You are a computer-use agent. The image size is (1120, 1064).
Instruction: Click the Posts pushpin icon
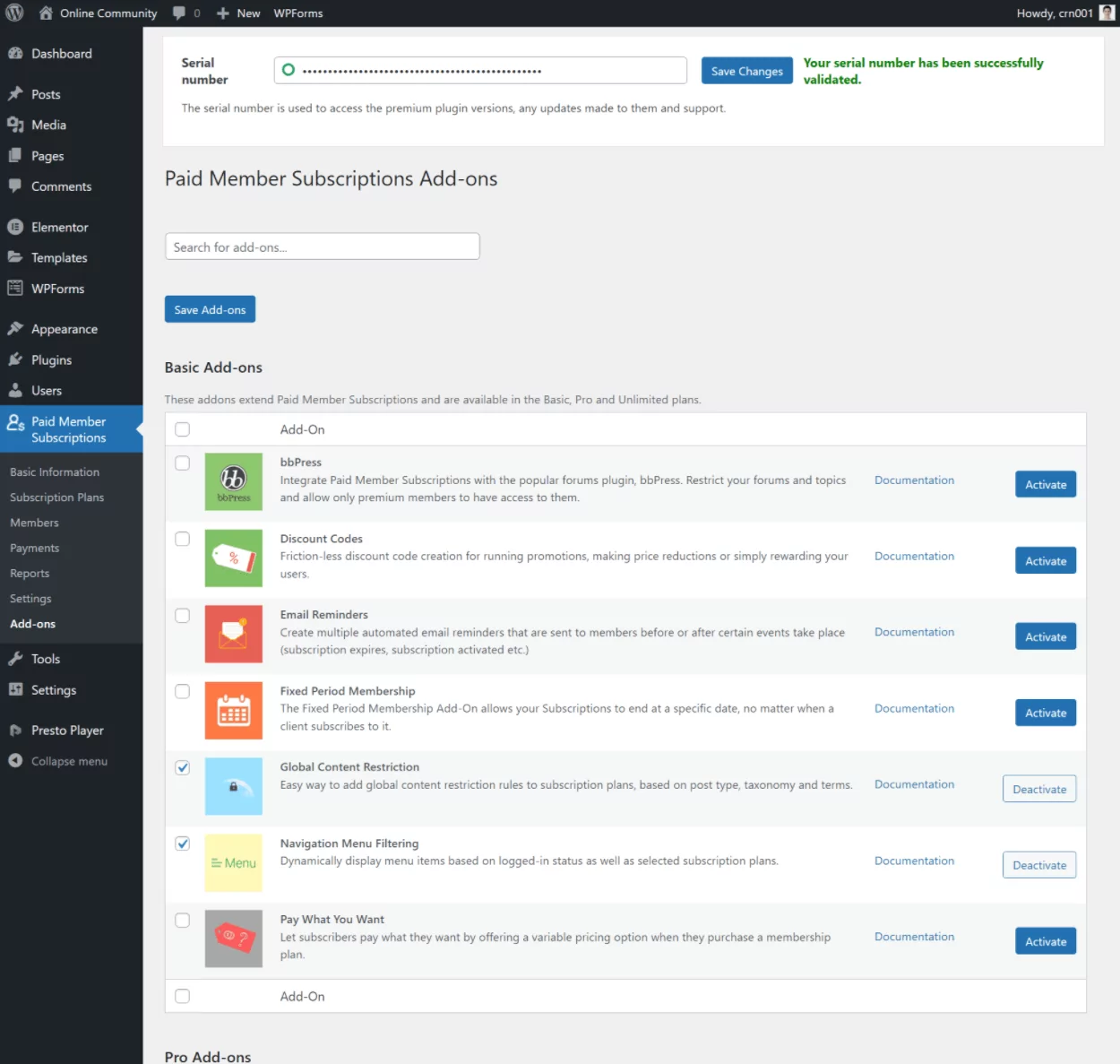[x=15, y=94]
